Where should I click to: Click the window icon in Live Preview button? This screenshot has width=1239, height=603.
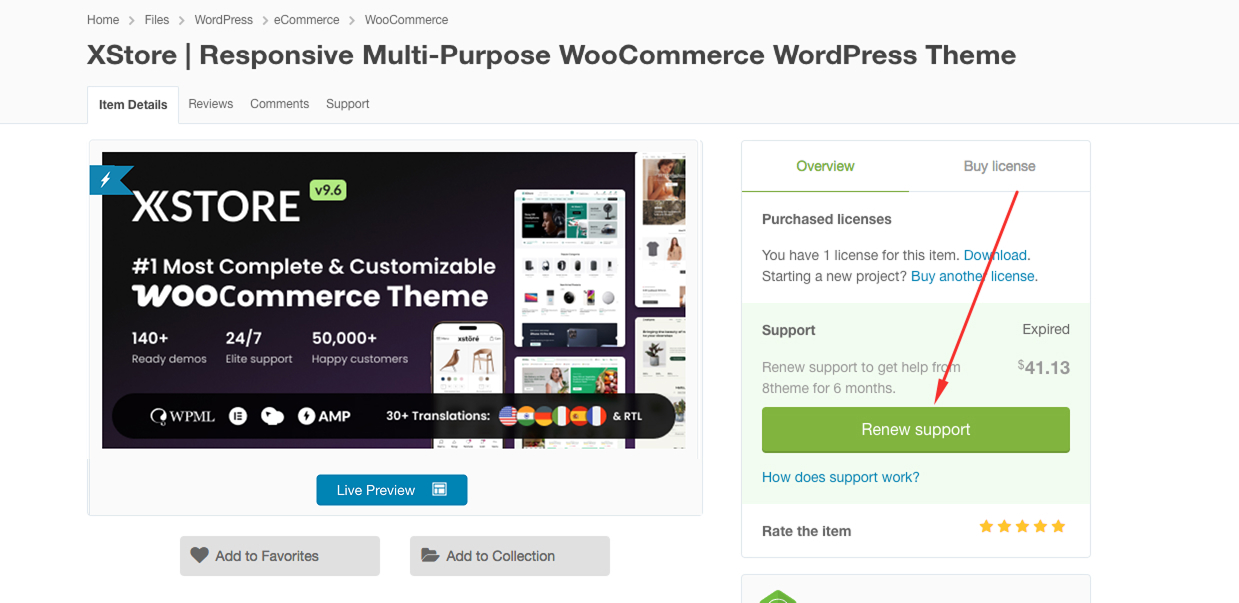(439, 490)
